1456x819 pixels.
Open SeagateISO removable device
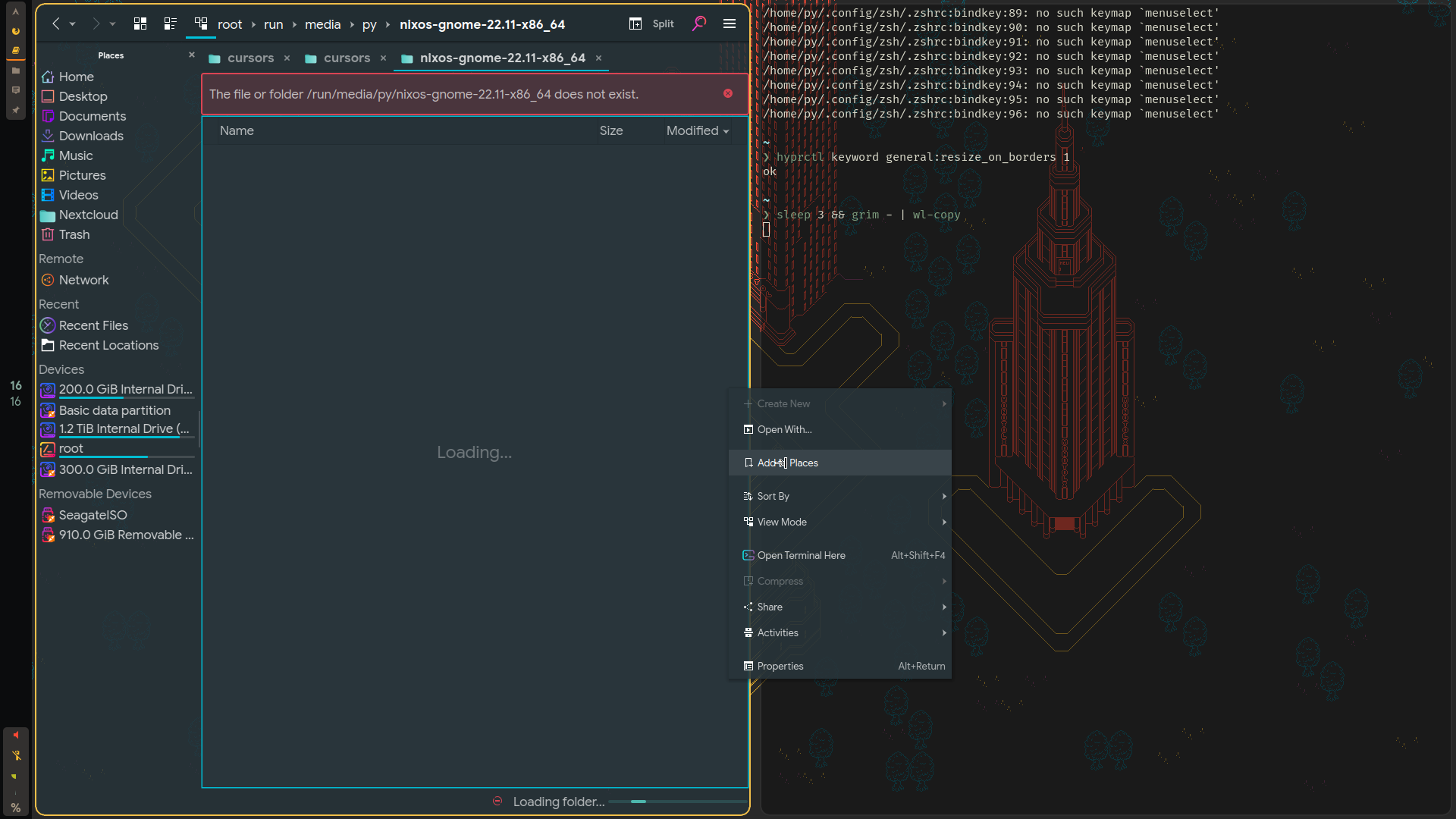[93, 515]
